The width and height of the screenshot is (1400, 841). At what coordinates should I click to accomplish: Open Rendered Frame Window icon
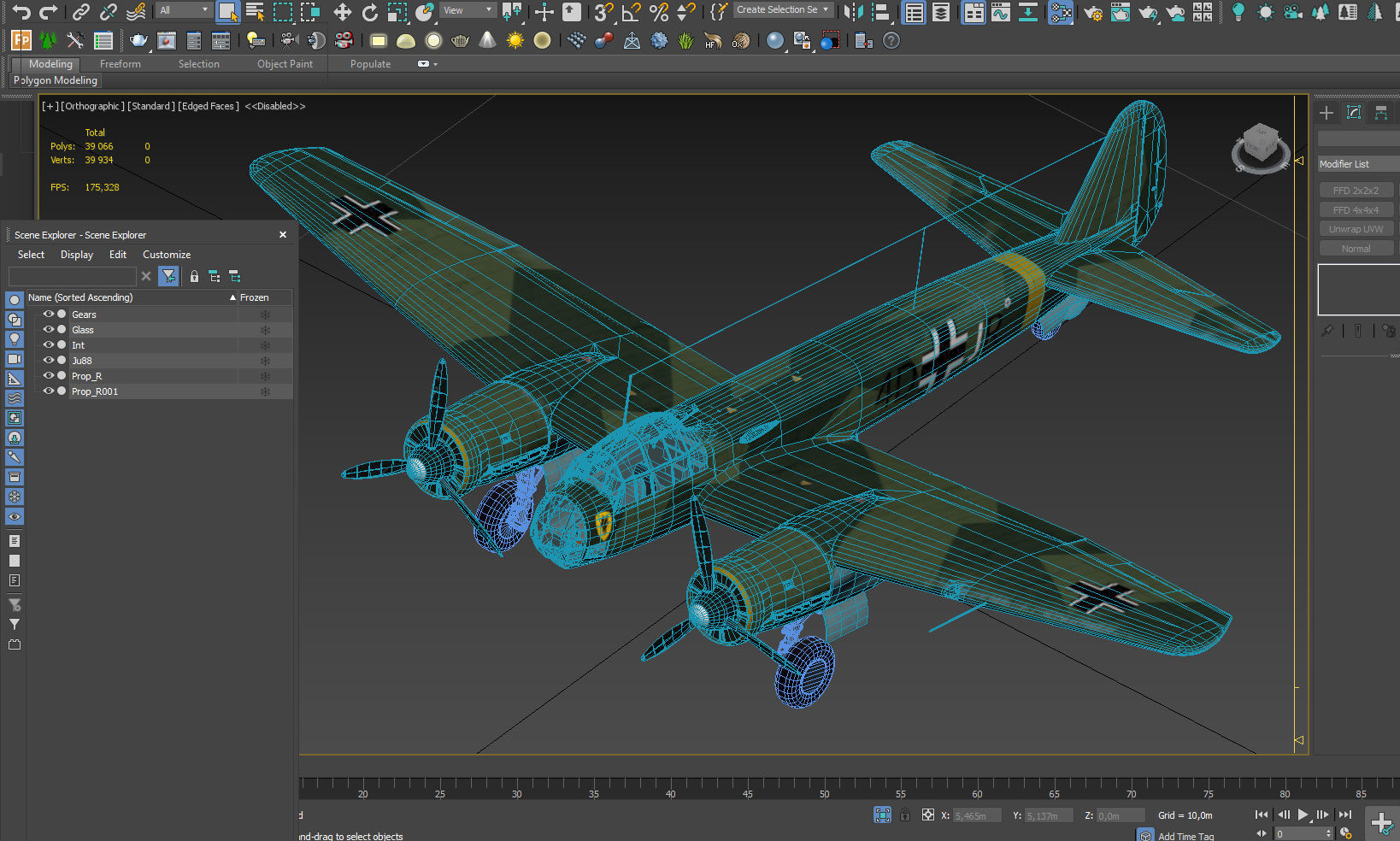pyautogui.click(x=1120, y=11)
